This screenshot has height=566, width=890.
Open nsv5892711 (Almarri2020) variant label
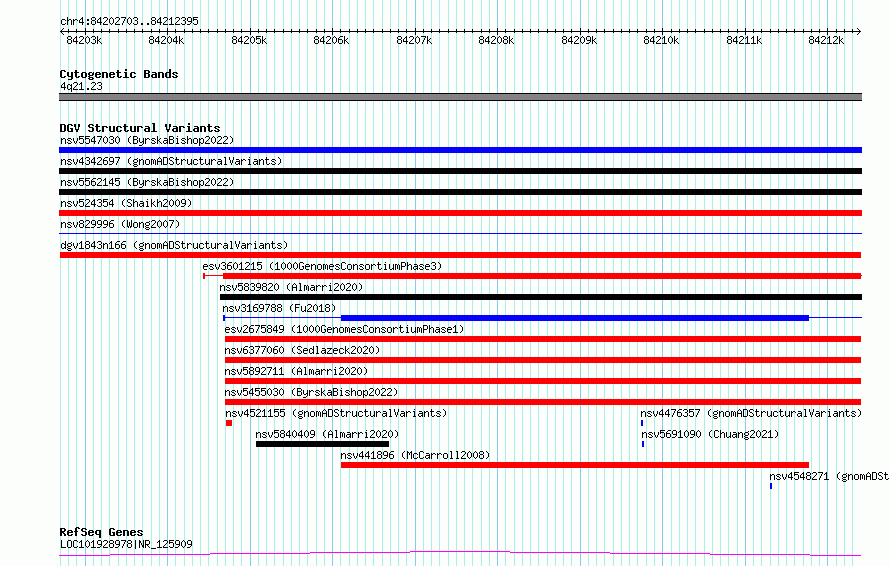296,371
